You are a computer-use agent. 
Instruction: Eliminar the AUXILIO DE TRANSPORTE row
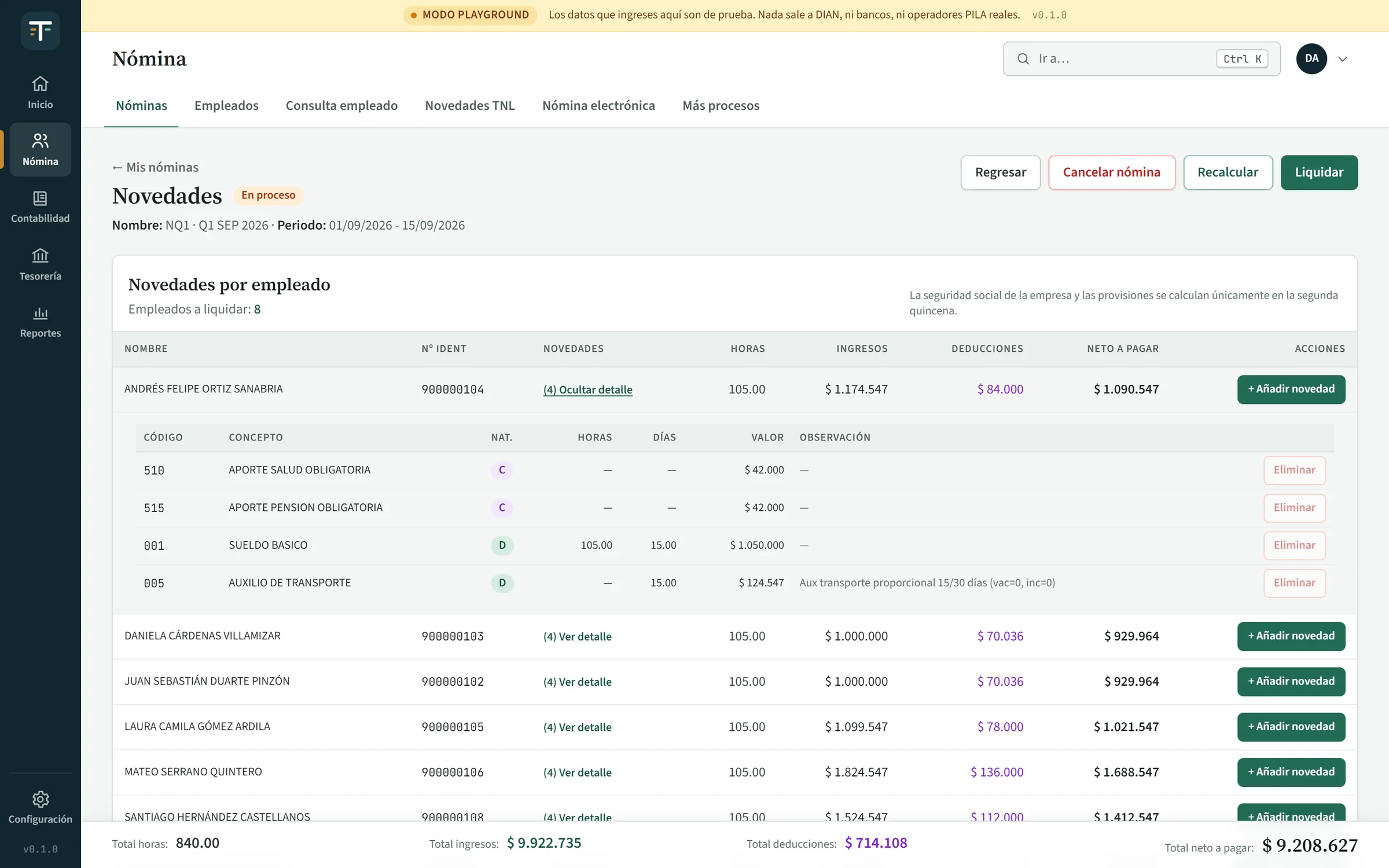1295,583
